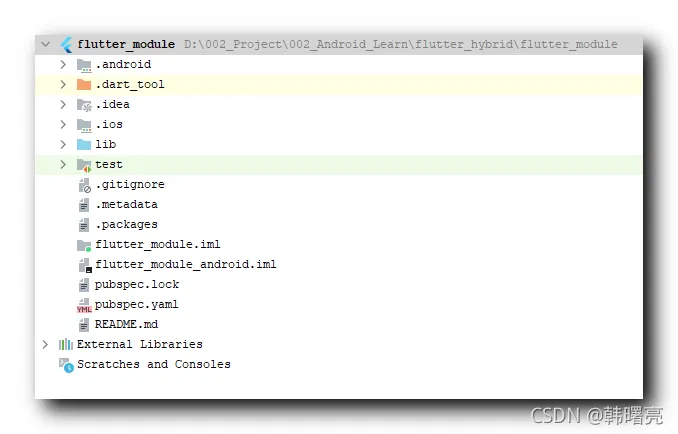Click the Flutter logo icon of flutter_module
Screen dimensions: 678x434
pyautogui.click(x=66, y=45)
